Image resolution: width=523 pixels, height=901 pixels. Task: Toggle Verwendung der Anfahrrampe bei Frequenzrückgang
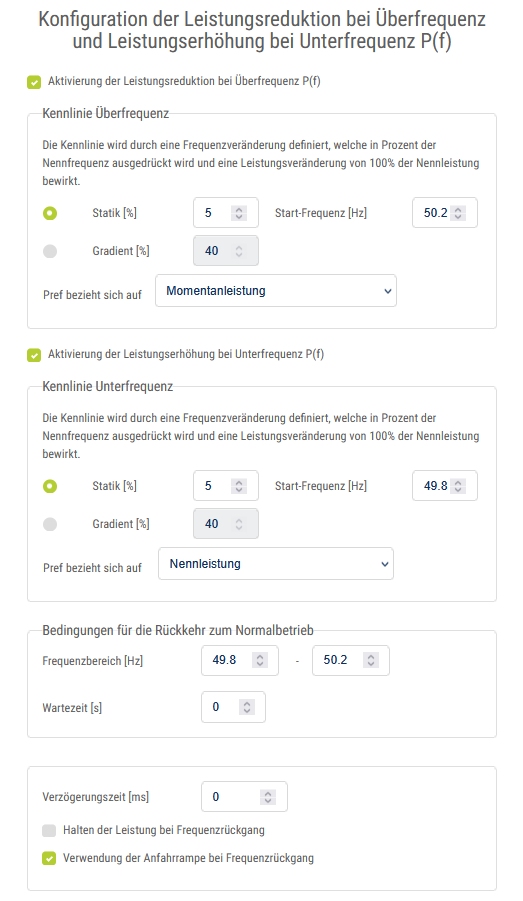(49, 858)
